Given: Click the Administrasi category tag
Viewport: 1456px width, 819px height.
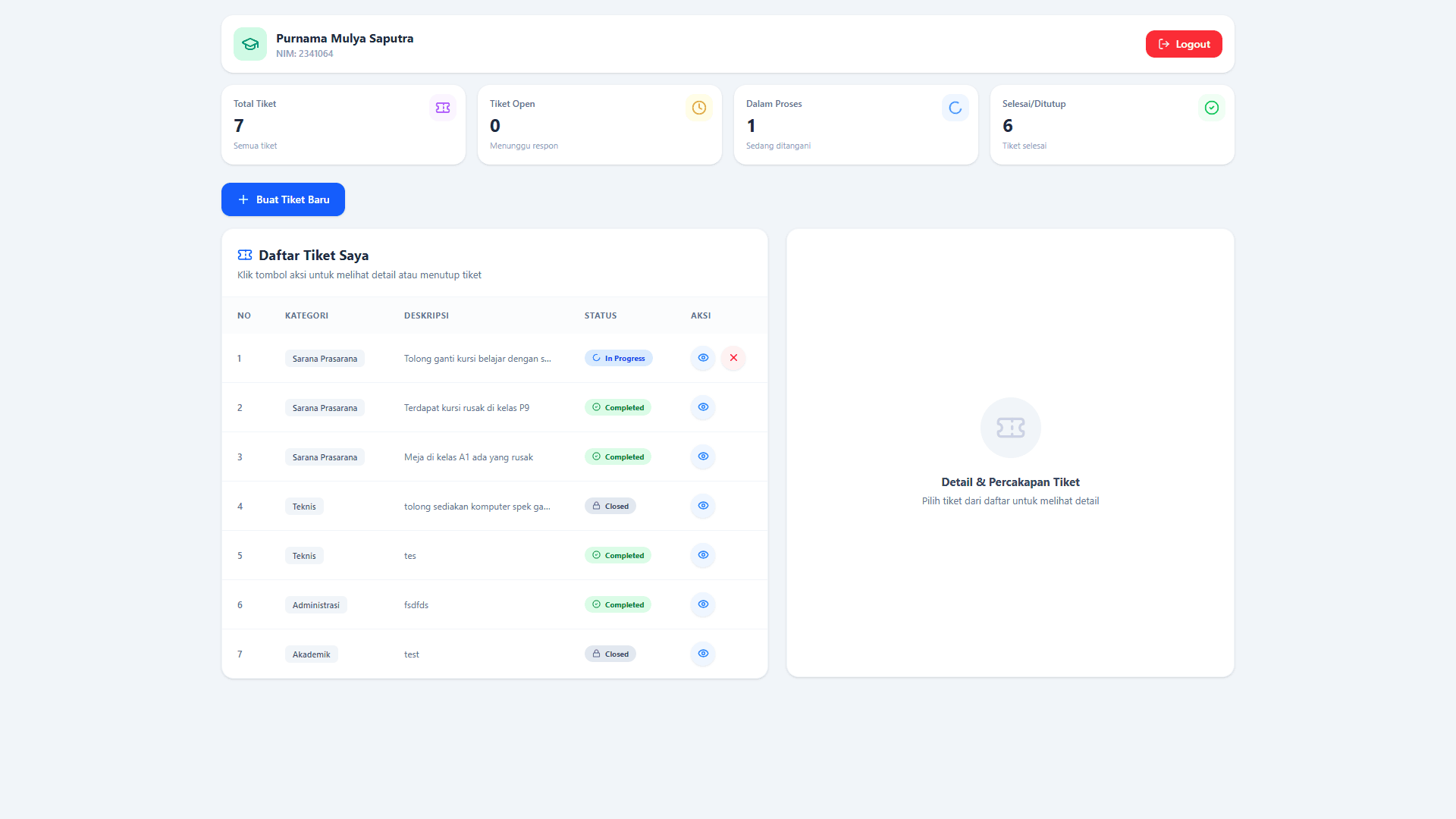Looking at the screenshot, I should pos(316,605).
